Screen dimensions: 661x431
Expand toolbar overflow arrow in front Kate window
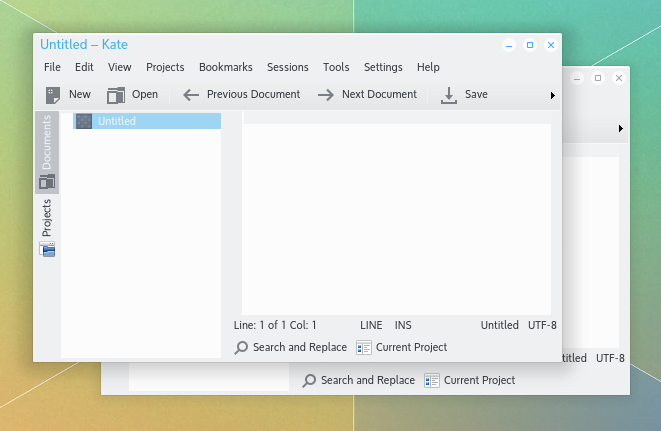[553, 95]
